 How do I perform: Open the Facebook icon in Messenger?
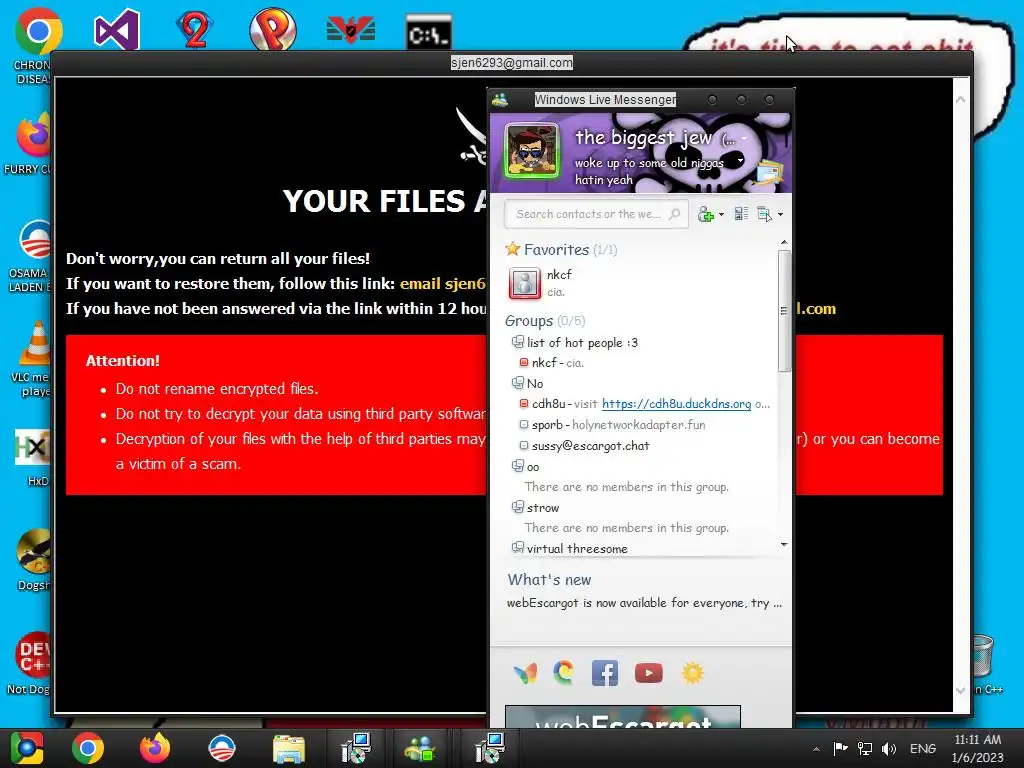605,673
